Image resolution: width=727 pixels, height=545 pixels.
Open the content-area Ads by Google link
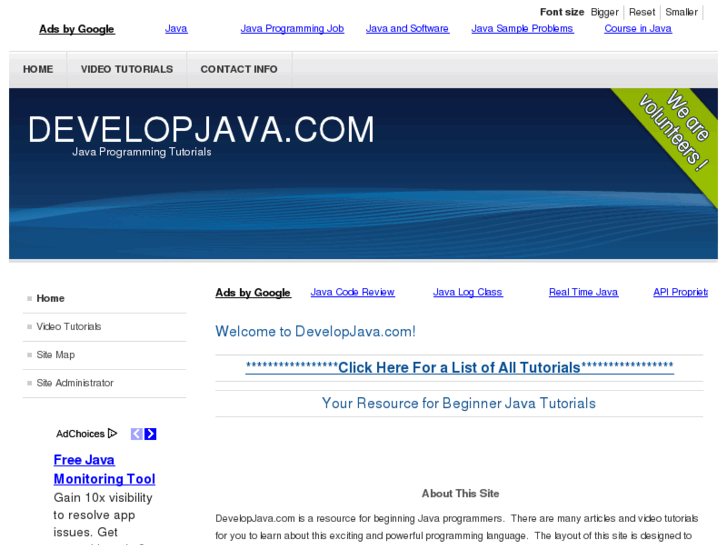(x=253, y=293)
